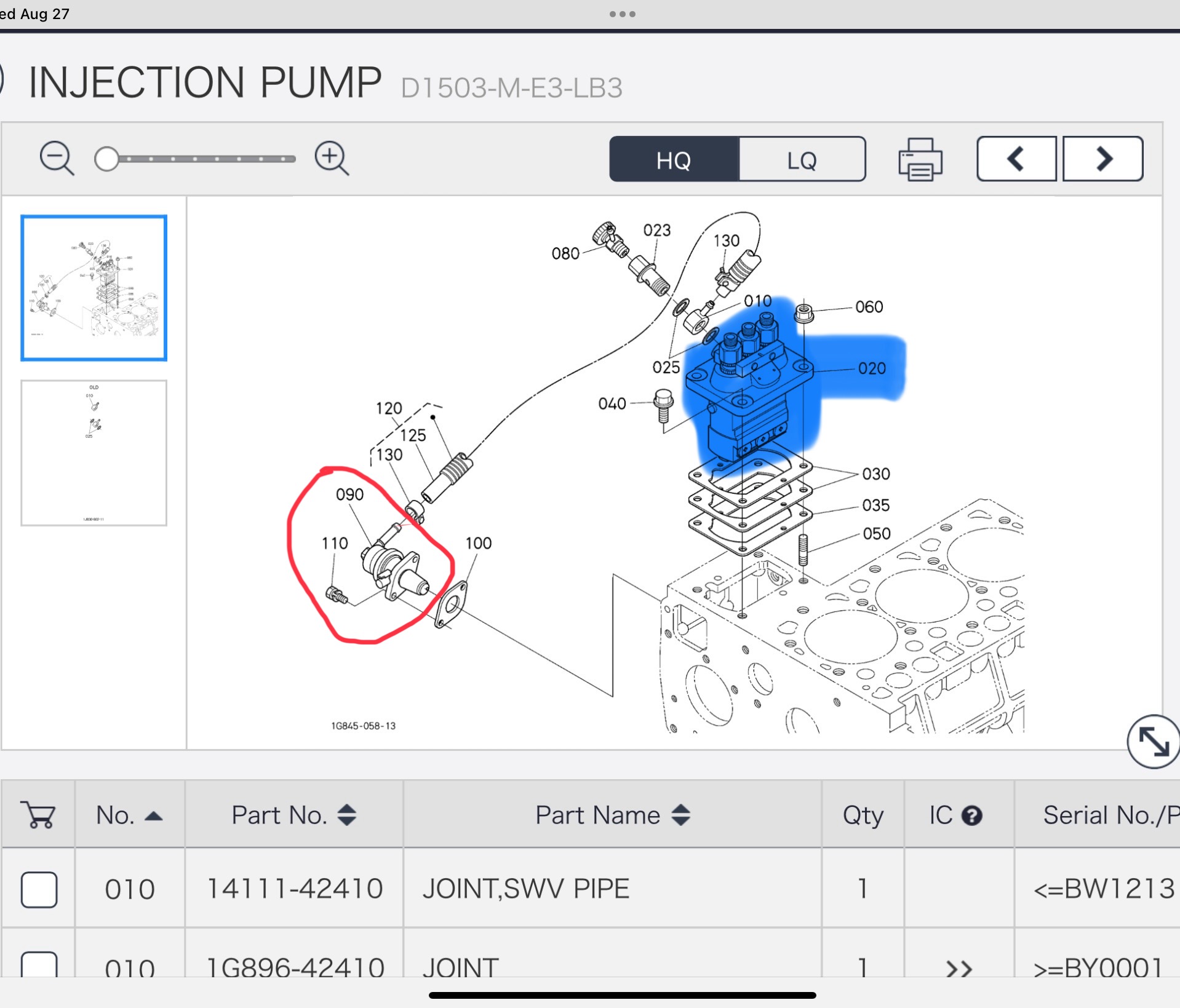
Task: Check the box for part 14111-42410
Action: click(39, 889)
